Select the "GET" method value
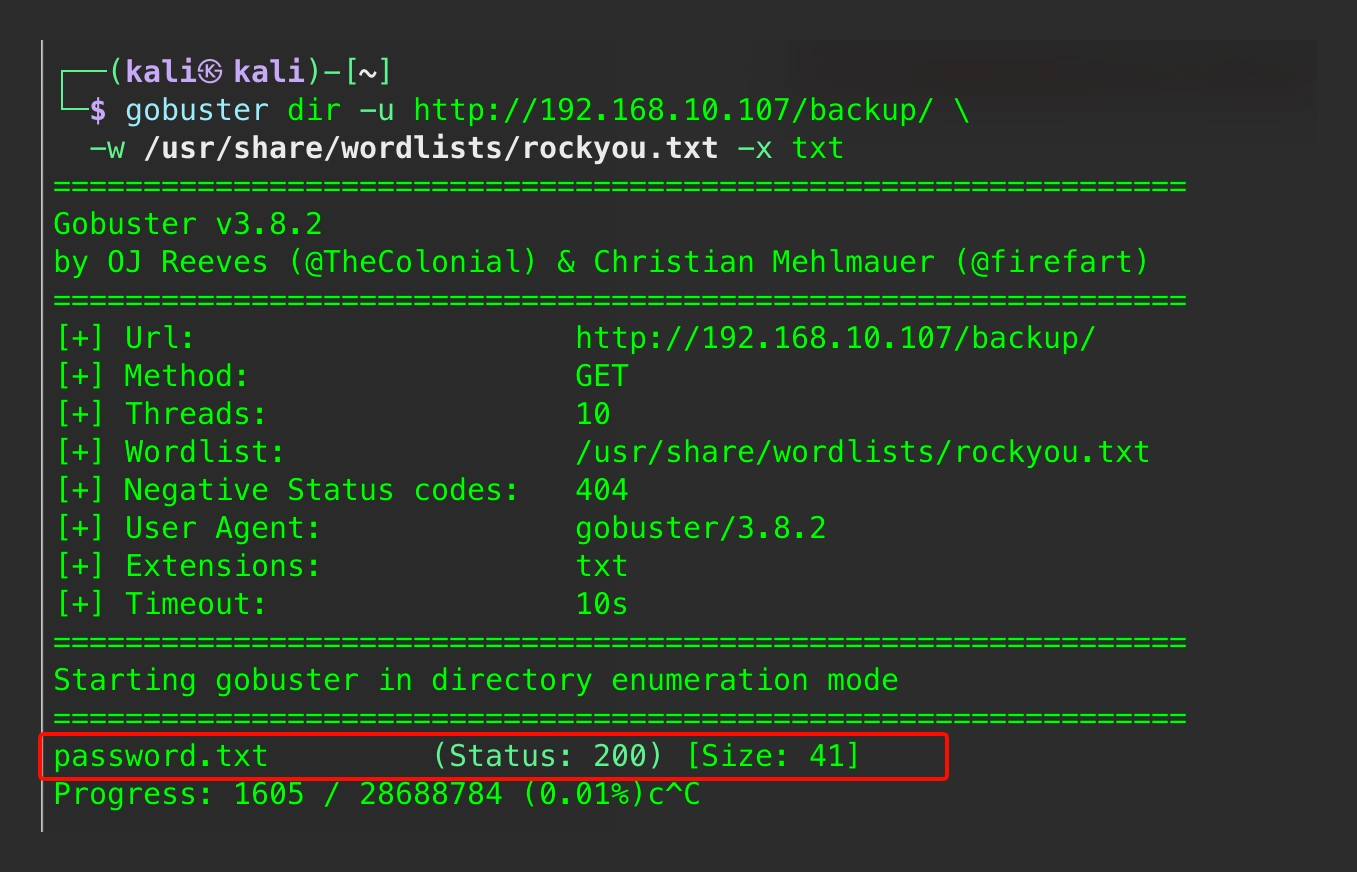The width and height of the screenshot is (1357, 872). 602,376
